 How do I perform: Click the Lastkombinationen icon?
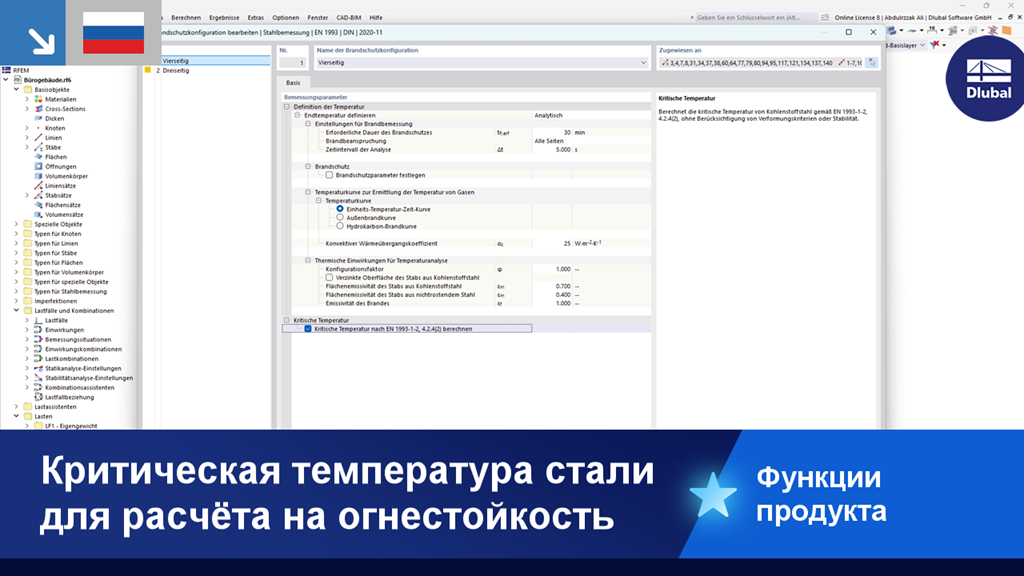[39, 359]
